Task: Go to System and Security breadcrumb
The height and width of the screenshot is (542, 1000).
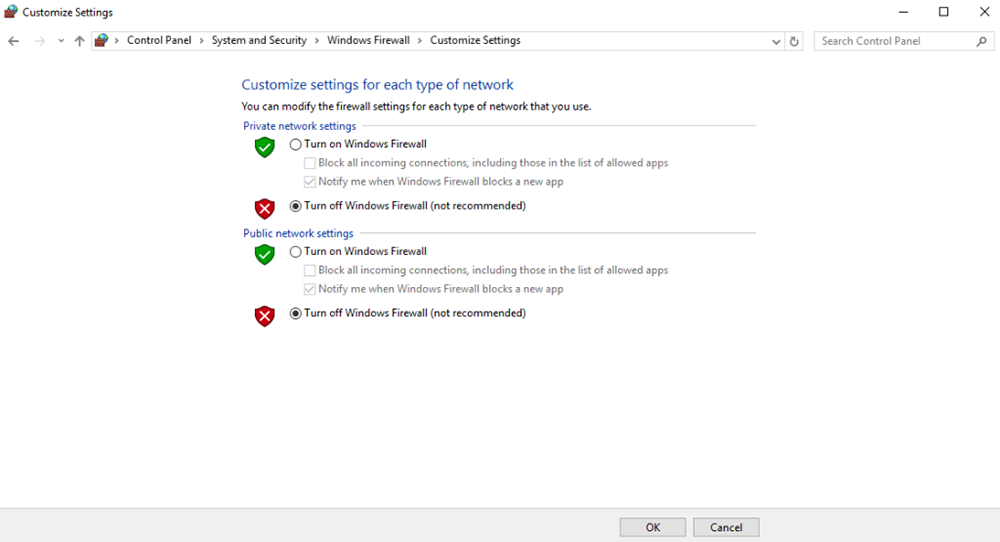Action: point(259,41)
